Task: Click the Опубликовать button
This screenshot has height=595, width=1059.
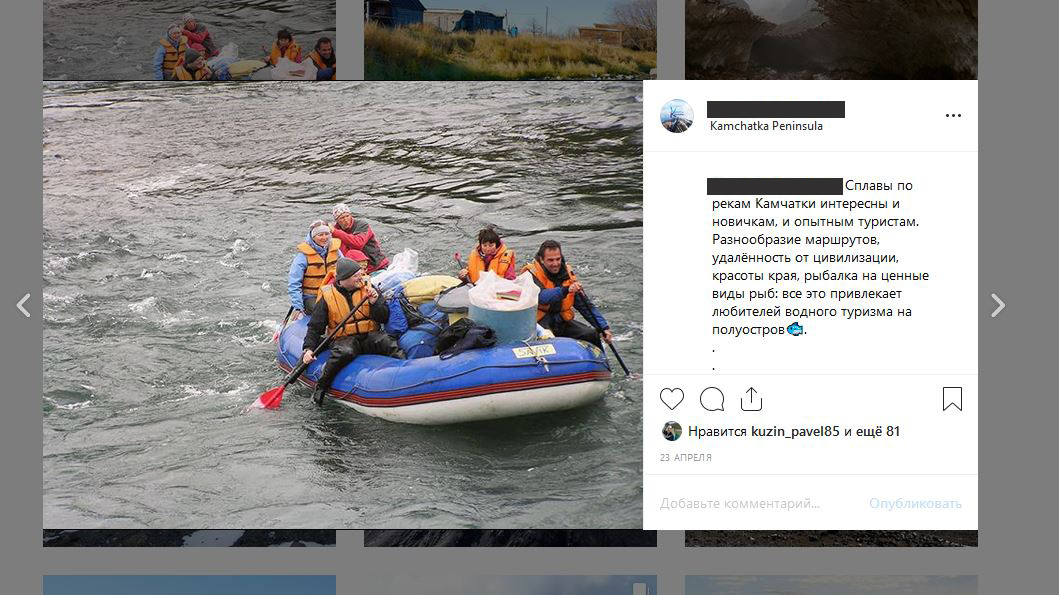Action: coord(915,503)
